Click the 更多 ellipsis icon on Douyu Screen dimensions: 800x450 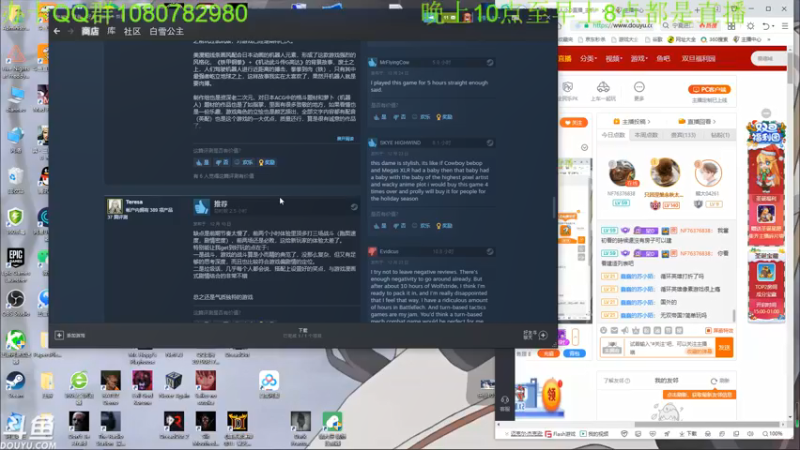(x=639, y=87)
